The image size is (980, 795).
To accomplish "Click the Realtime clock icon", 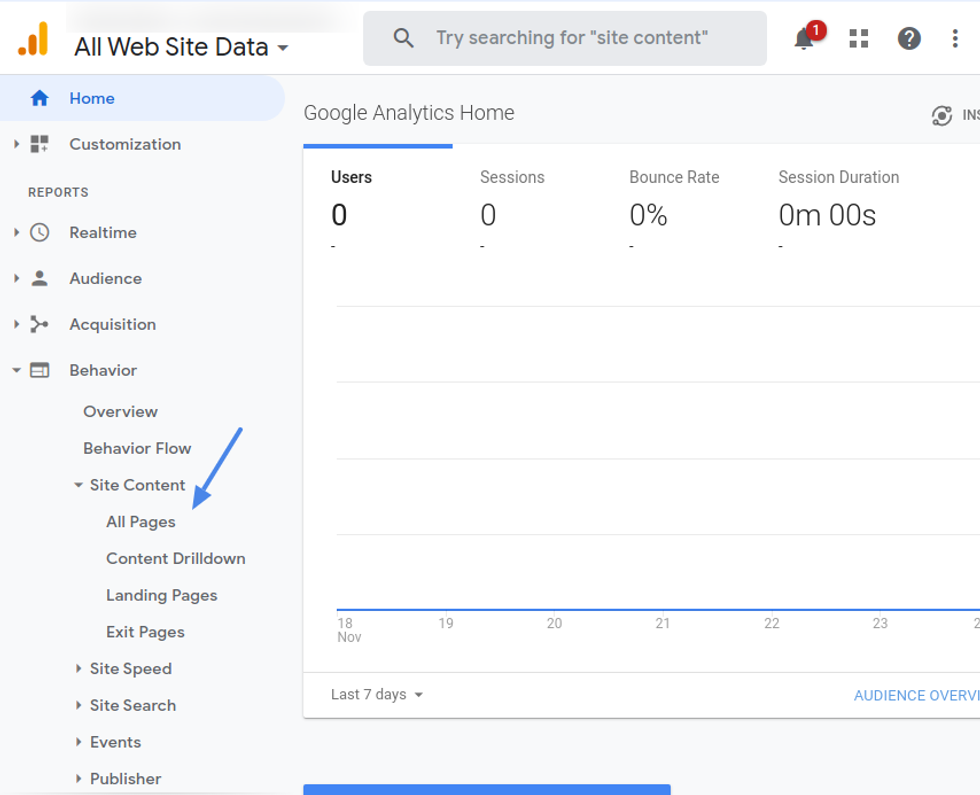I will pyautogui.click(x=39, y=233).
